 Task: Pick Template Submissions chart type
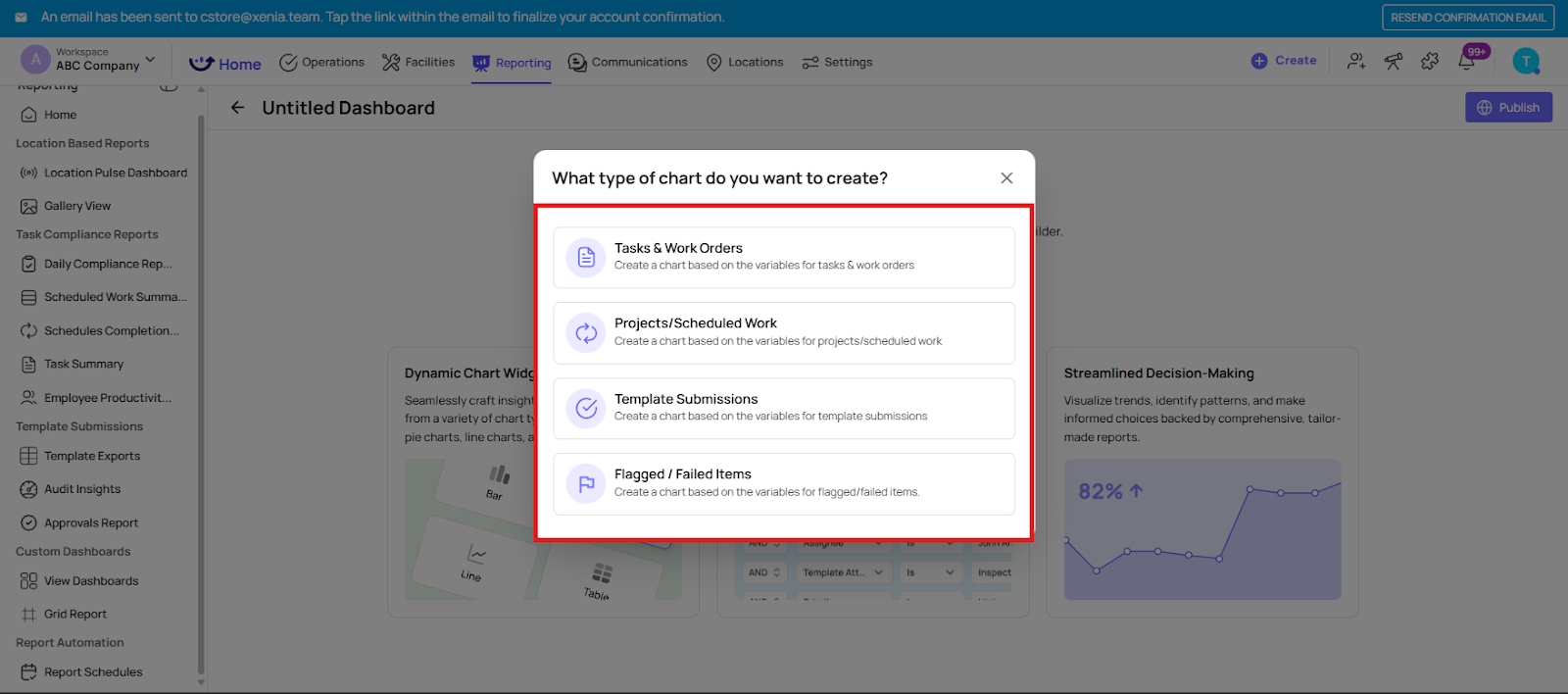(x=784, y=409)
